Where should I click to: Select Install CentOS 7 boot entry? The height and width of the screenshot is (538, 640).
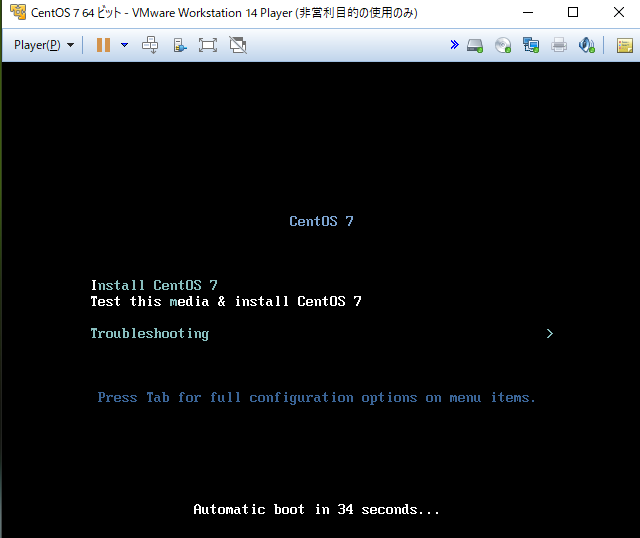[x=154, y=285]
